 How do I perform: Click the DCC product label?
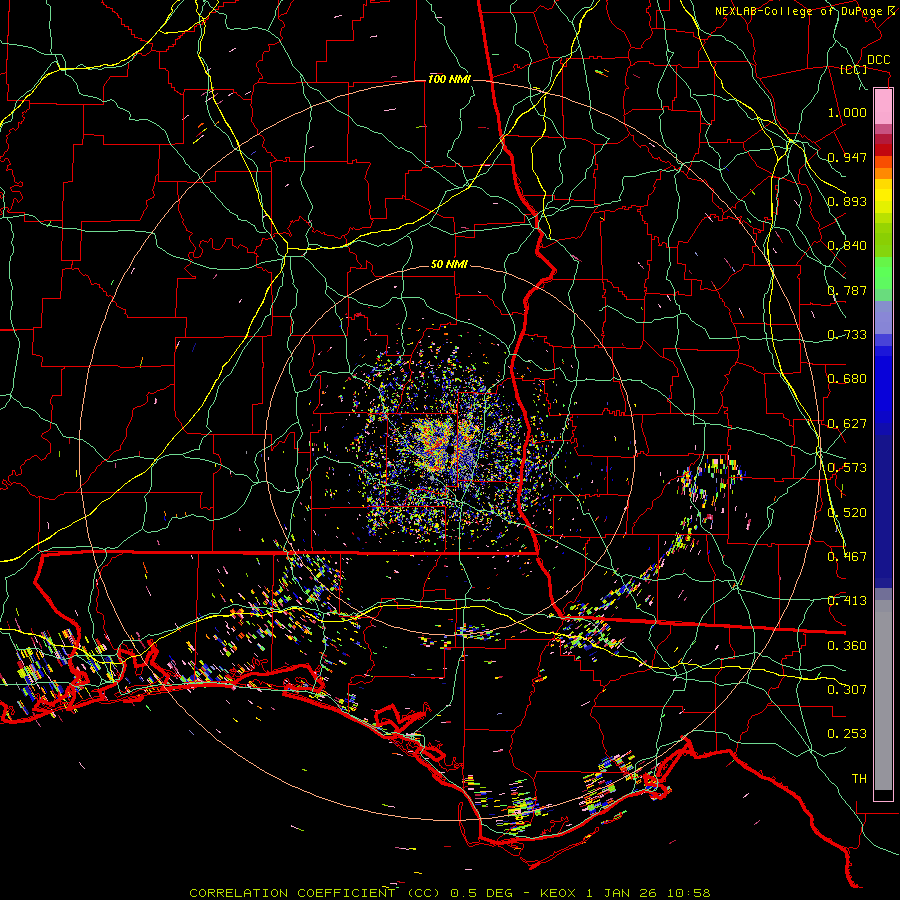(x=878, y=60)
